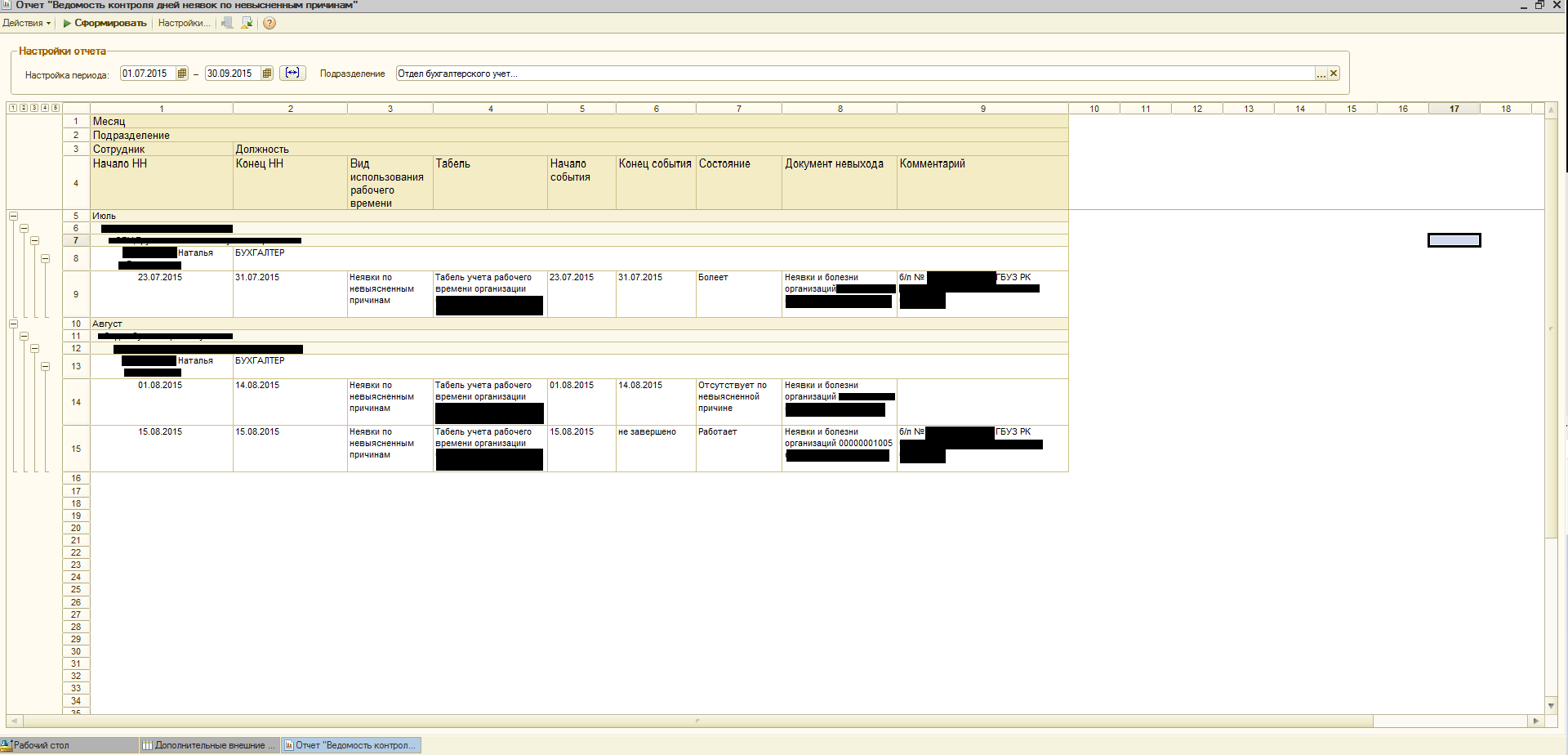Click the Болеет state cell
Screen dimensions: 1568x755
(739, 294)
